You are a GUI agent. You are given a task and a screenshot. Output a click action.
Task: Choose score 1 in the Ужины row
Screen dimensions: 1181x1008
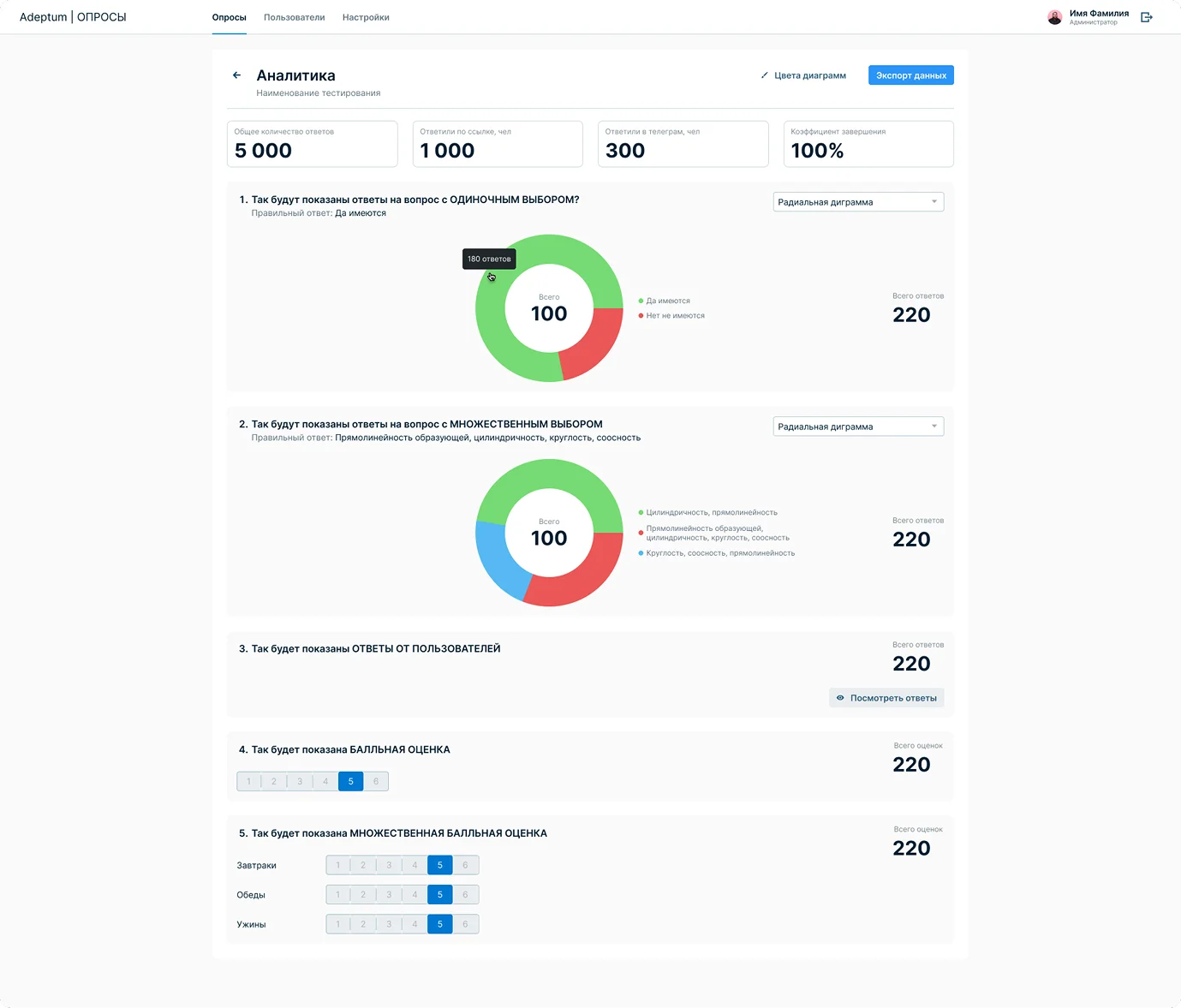pos(338,924)
